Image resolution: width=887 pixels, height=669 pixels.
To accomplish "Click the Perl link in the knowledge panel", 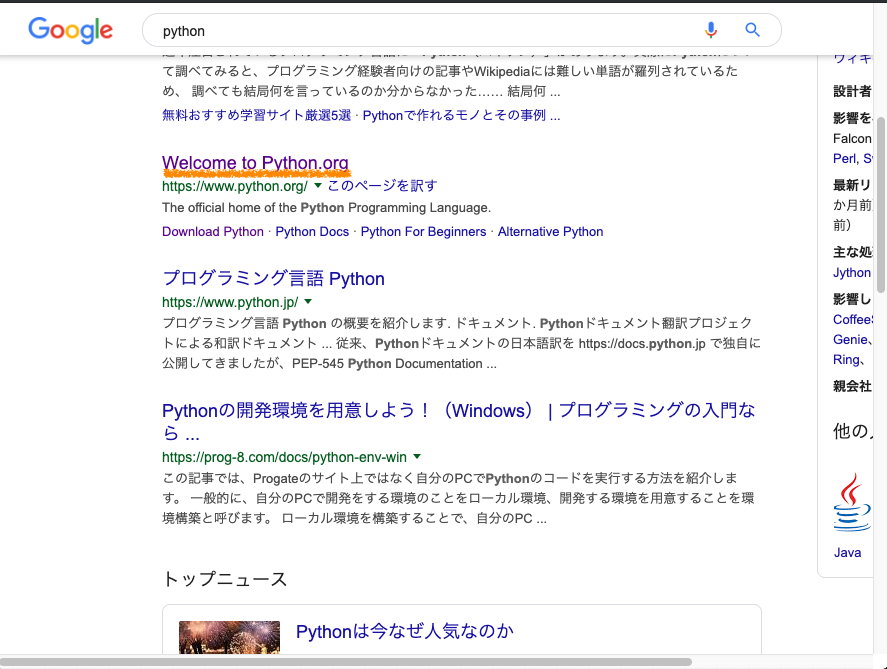I will point(844,158).
